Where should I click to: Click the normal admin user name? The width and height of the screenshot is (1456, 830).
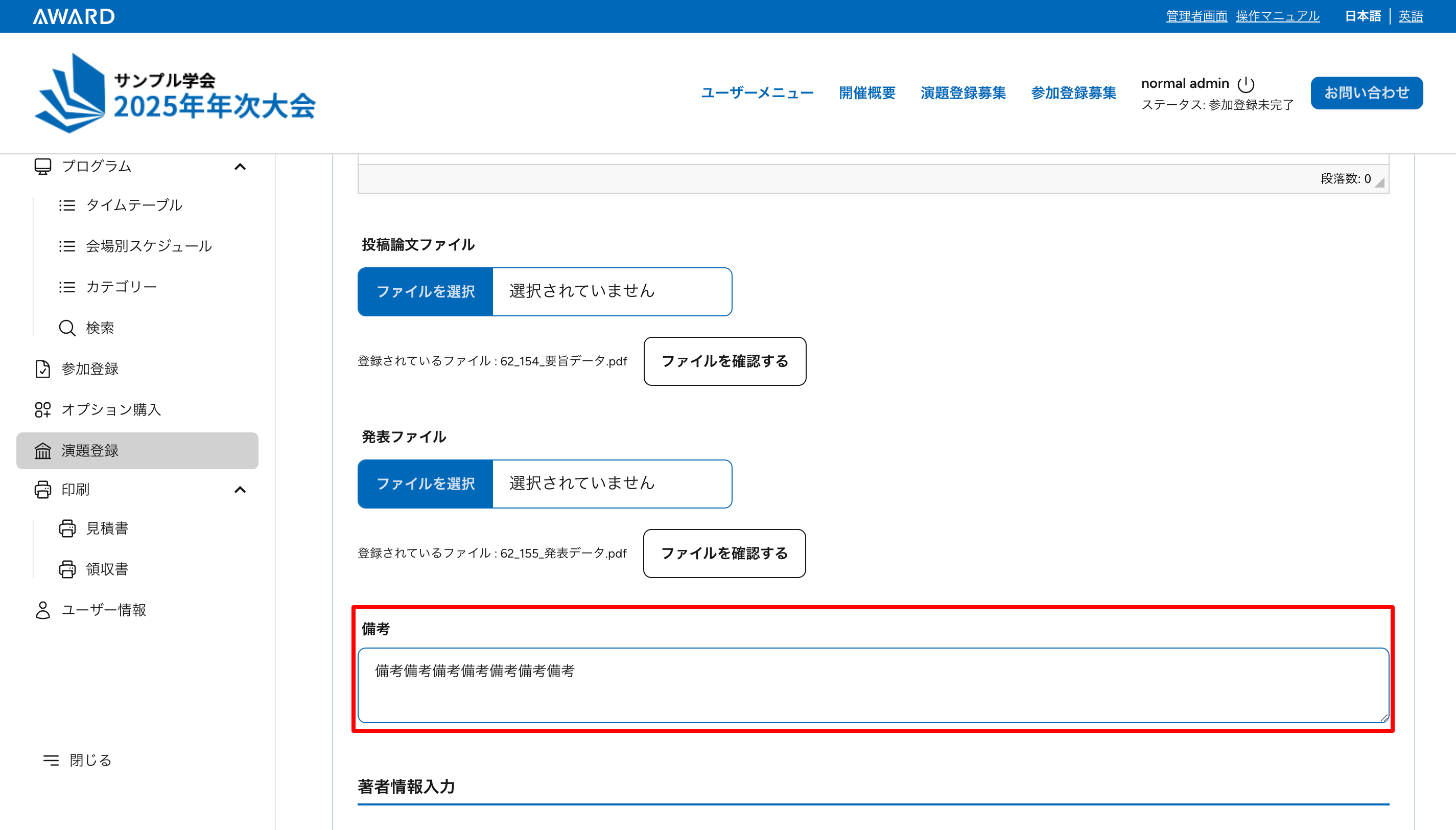[1185, 84]
